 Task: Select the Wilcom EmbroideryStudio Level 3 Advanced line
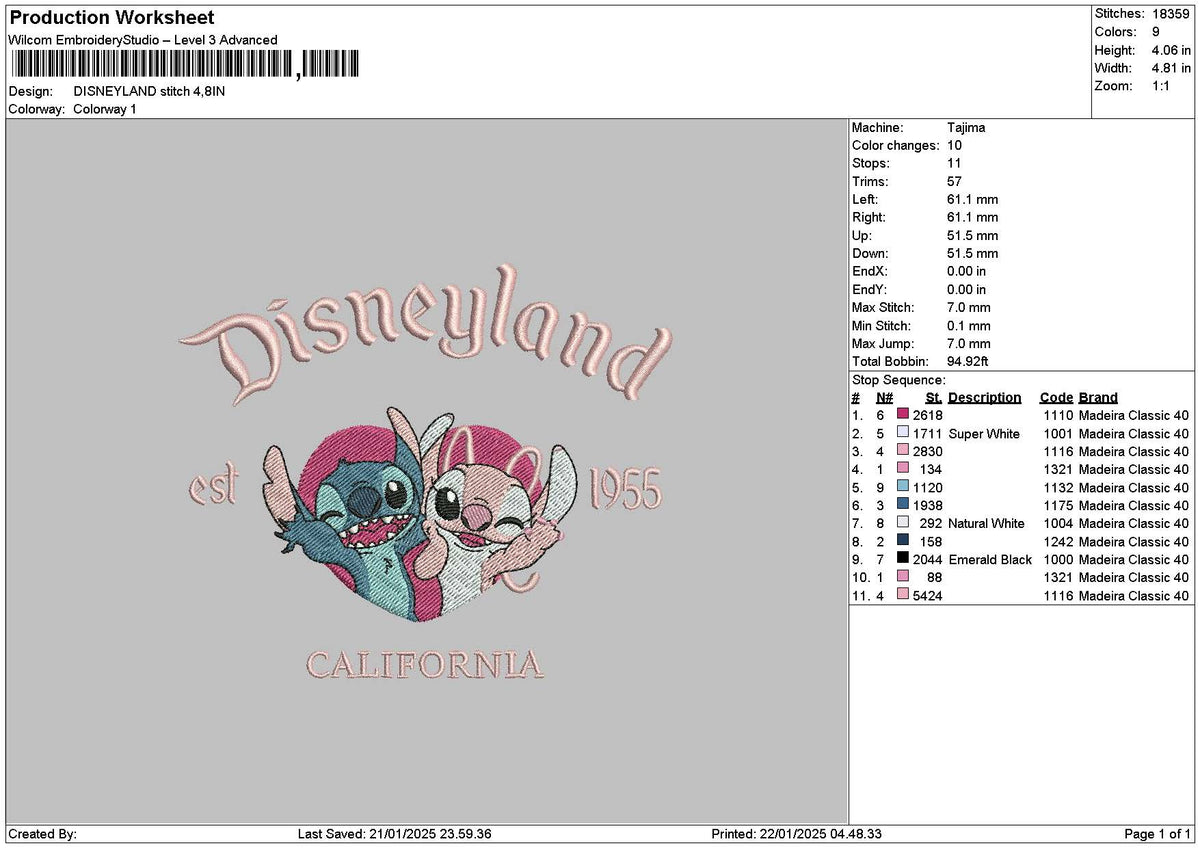coord(143,40)
